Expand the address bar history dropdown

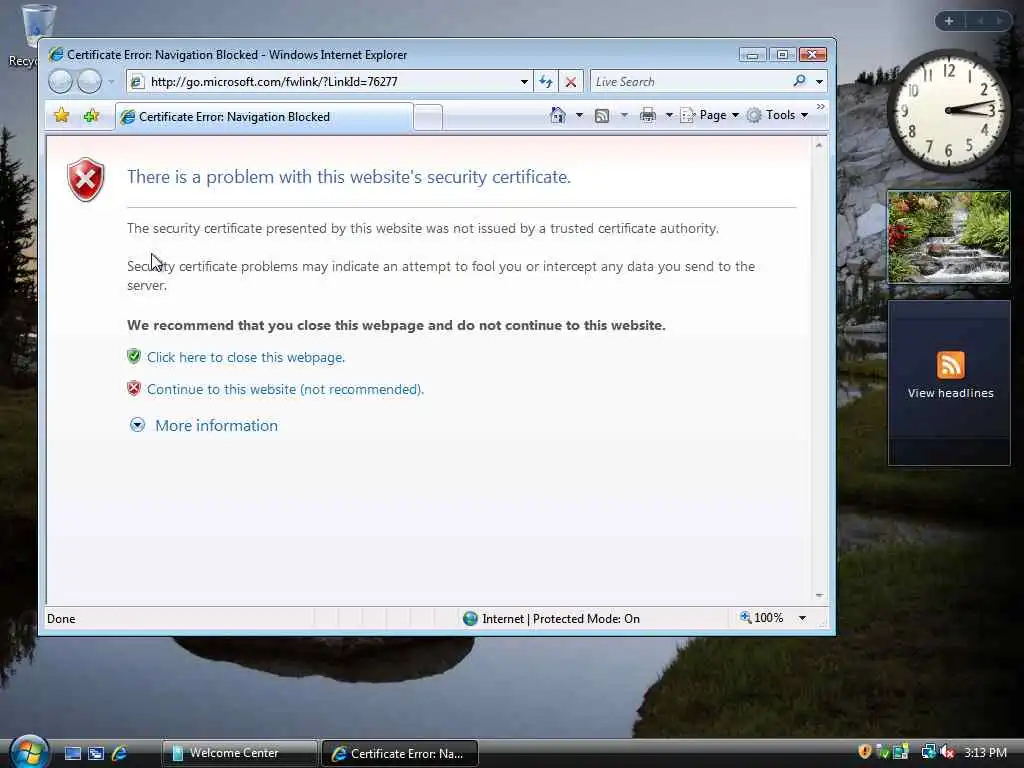click(x=524, y=82)
